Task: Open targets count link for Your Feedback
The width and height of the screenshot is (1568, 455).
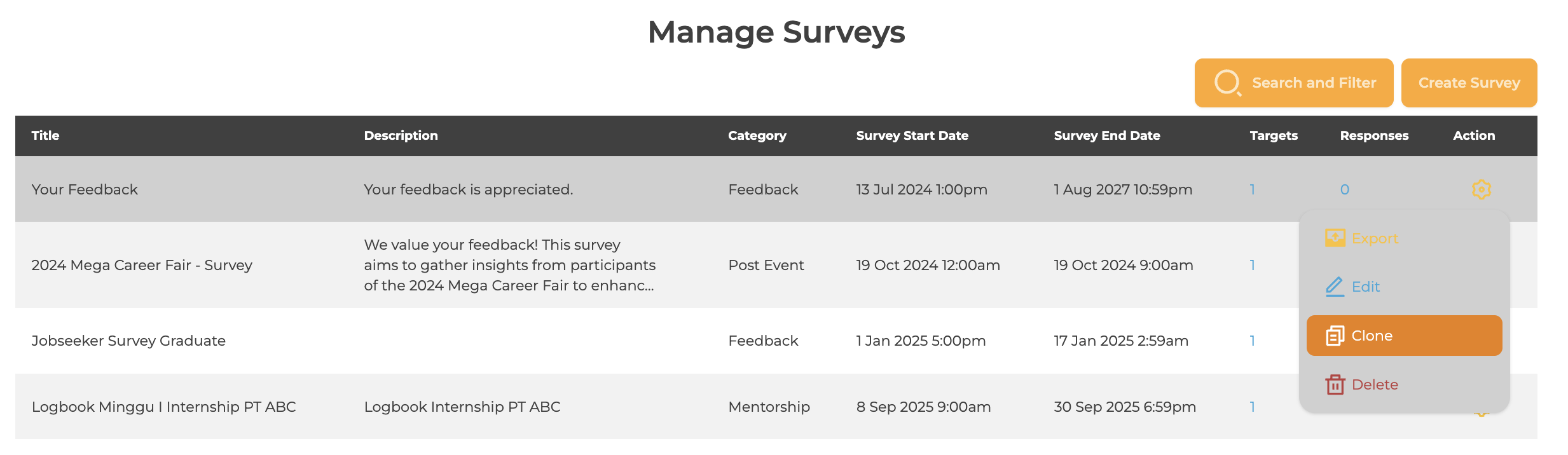Action: [1252, 189]
